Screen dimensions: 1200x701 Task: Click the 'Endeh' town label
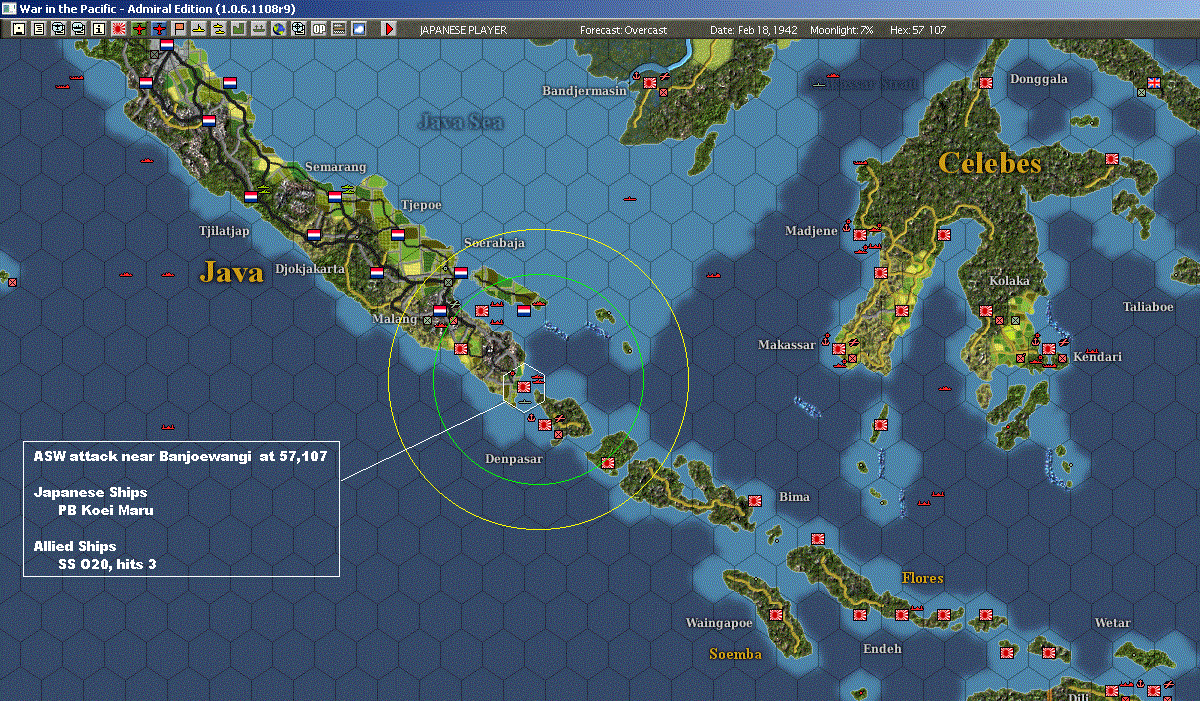pyautogui.click(x=882, y=649)
